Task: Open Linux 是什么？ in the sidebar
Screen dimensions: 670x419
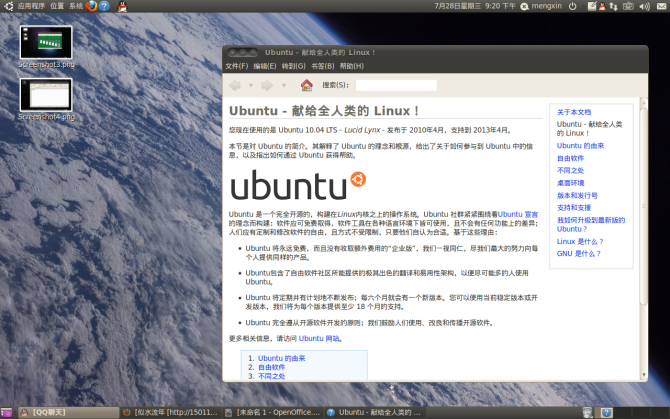Action: 580,242
